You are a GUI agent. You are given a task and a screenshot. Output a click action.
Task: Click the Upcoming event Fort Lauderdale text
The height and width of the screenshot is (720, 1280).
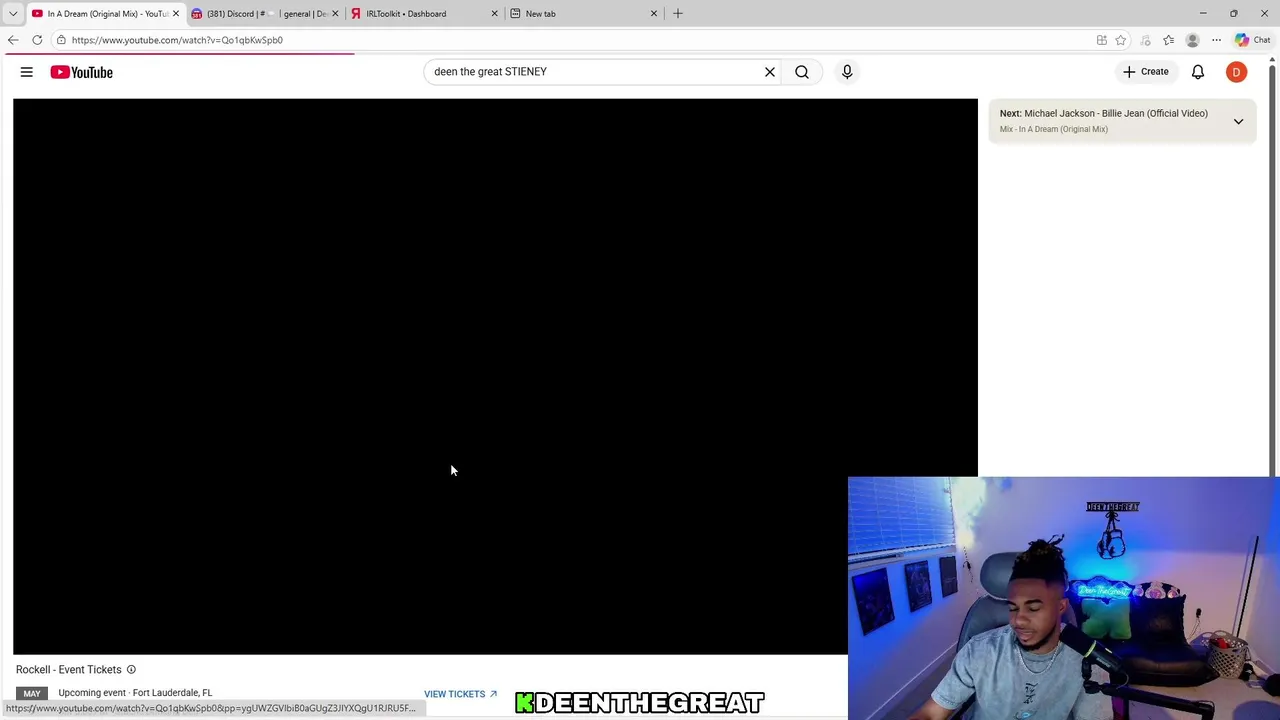135,693
